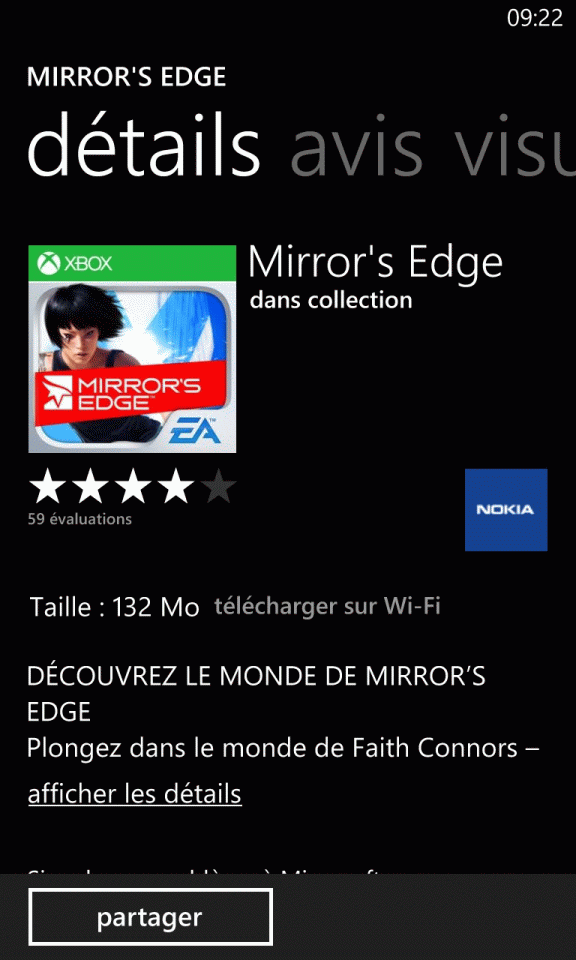Tap the Mirror's Edge app title
Screen dimensions: 576x960
pyautogui.click(x=375, y=262)
